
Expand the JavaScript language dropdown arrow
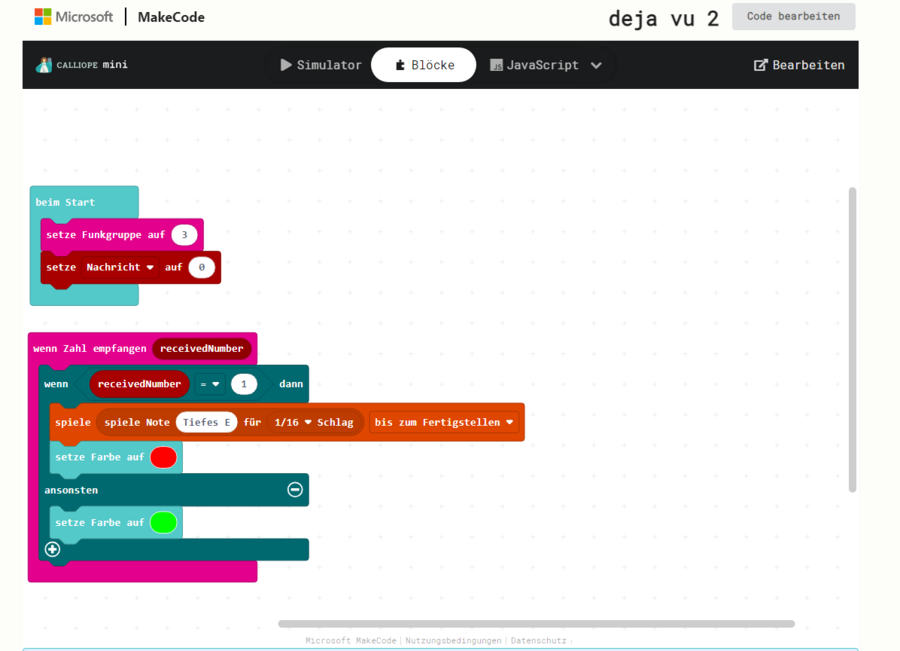(596, 65)
